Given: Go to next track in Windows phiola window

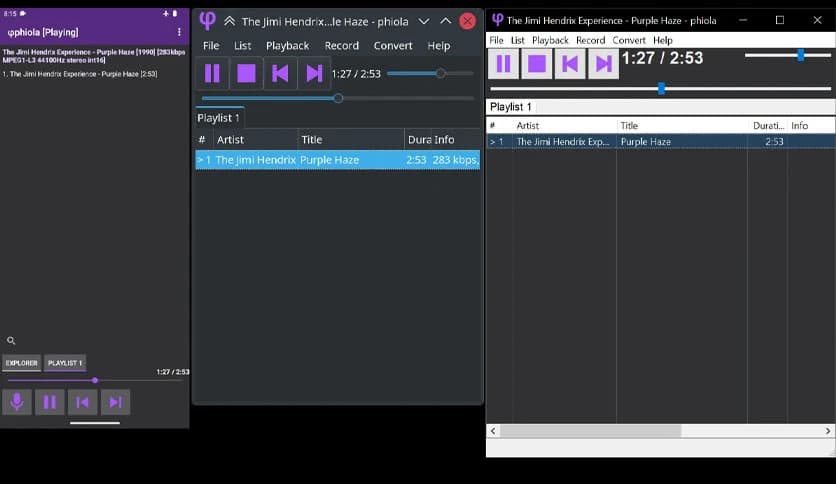Looking at the screenshot, I should (604, 64).
